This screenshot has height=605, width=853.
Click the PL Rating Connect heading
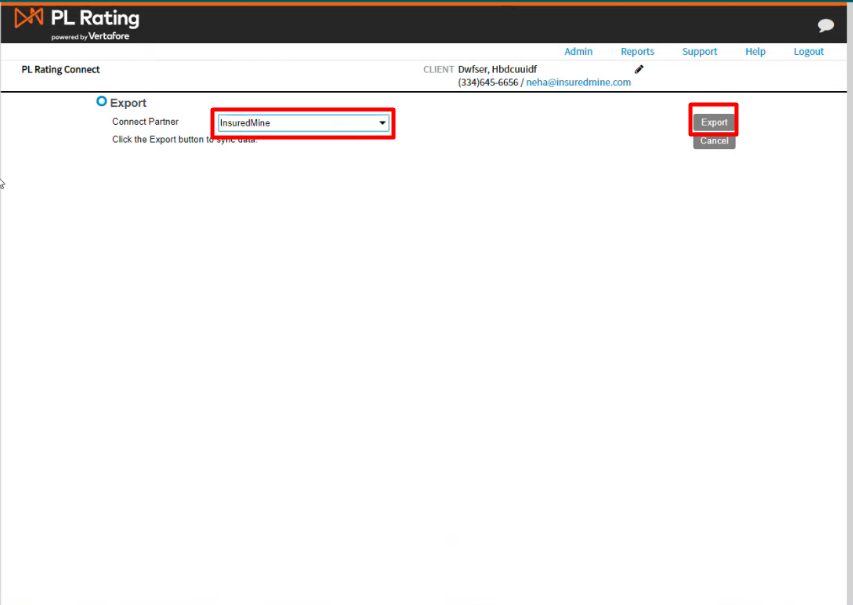[60, 70]
